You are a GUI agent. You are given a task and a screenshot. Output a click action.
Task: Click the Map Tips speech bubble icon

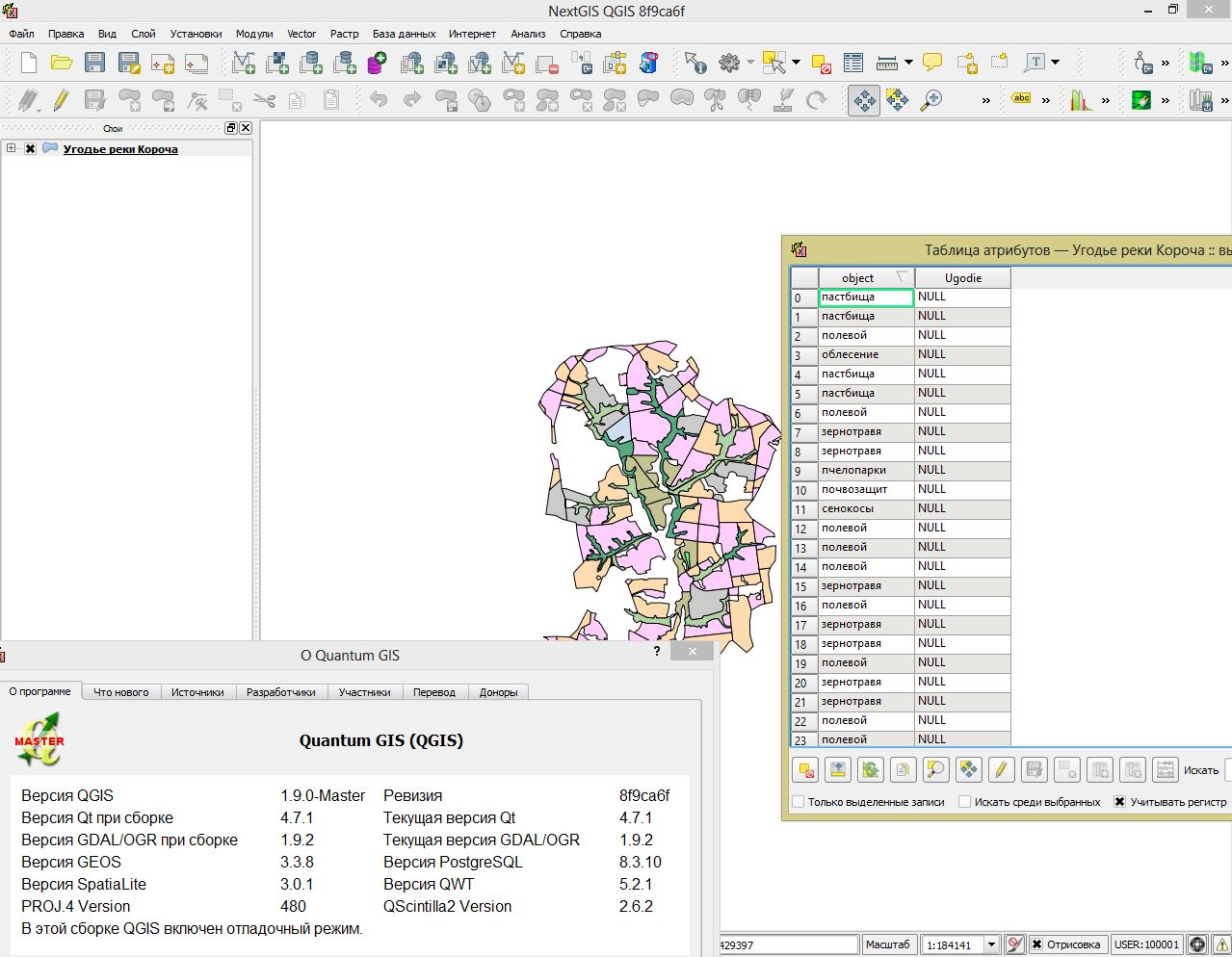pyautogui.click(x=932, y=64)
